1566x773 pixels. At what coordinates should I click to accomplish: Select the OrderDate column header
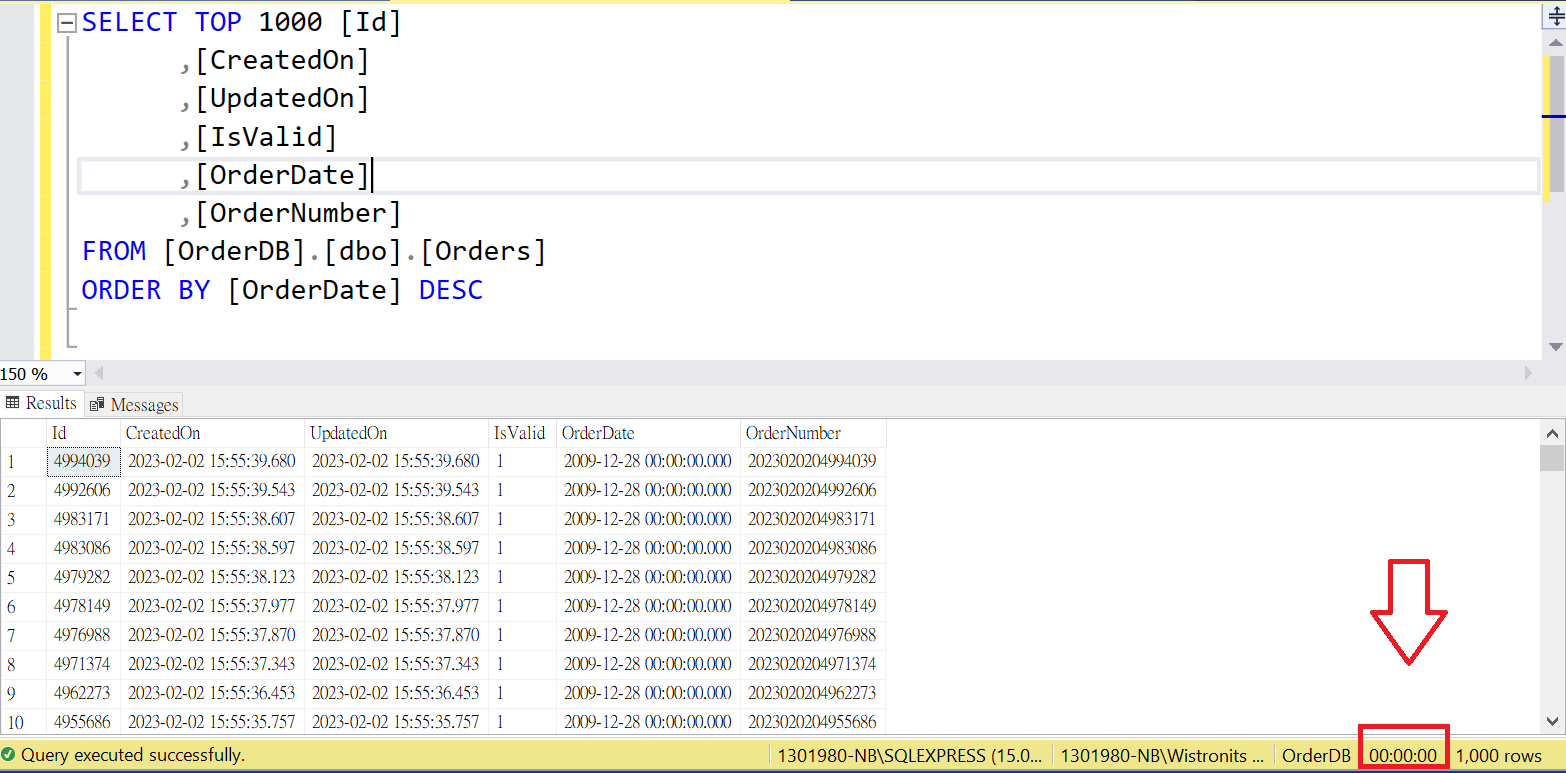click(649, 433)
